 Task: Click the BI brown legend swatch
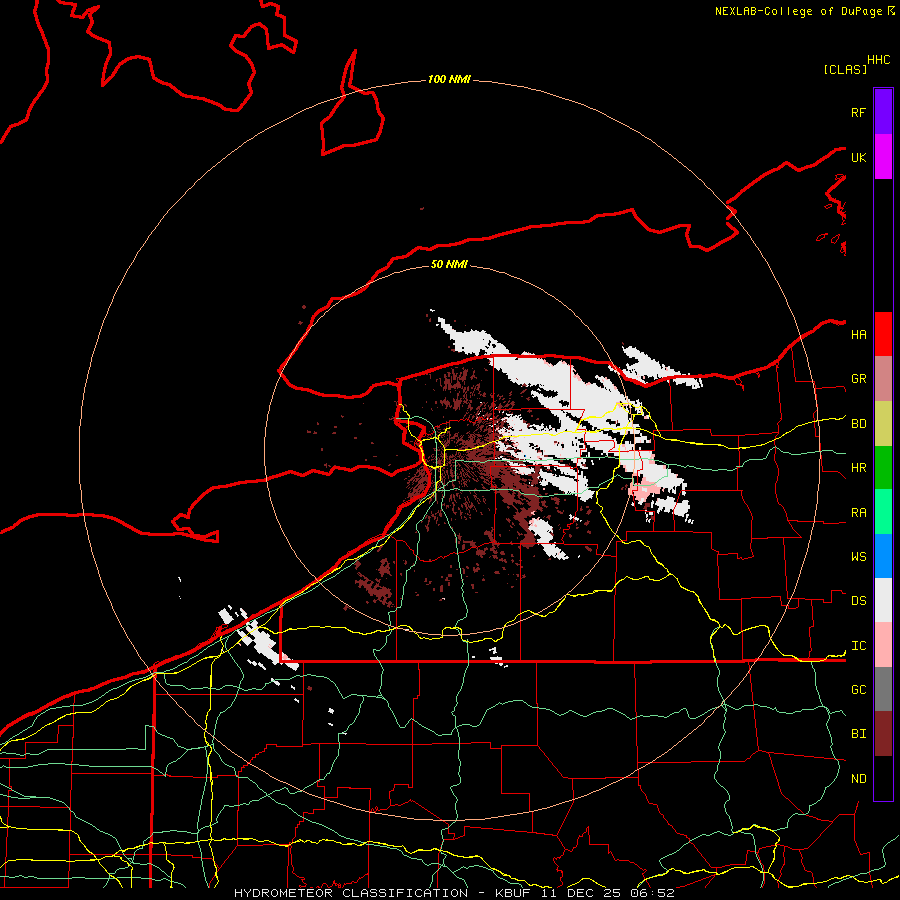(883, 734)
